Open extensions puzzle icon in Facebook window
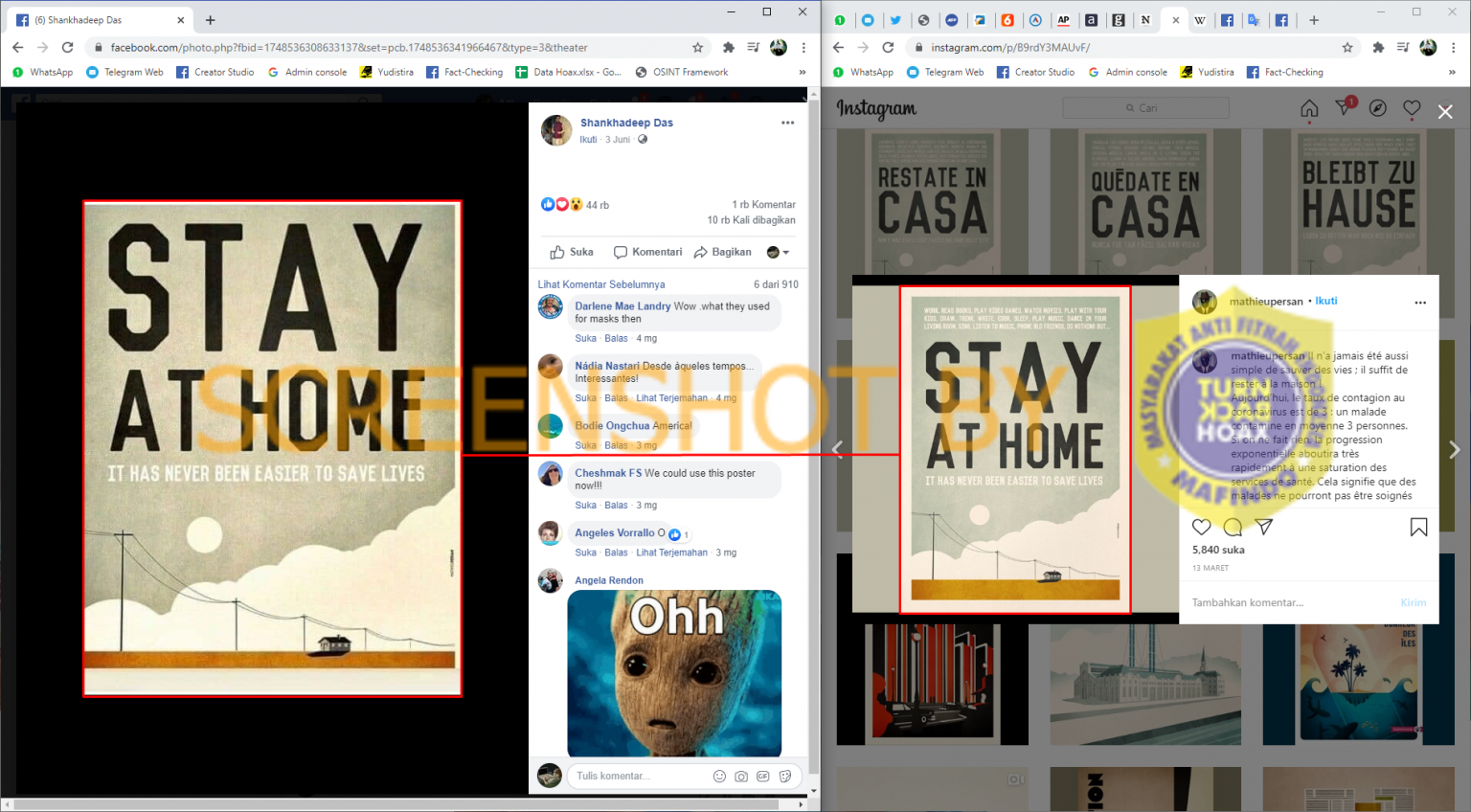The image size is (1471, 812). pyautogui.click(x=729, y=47)
